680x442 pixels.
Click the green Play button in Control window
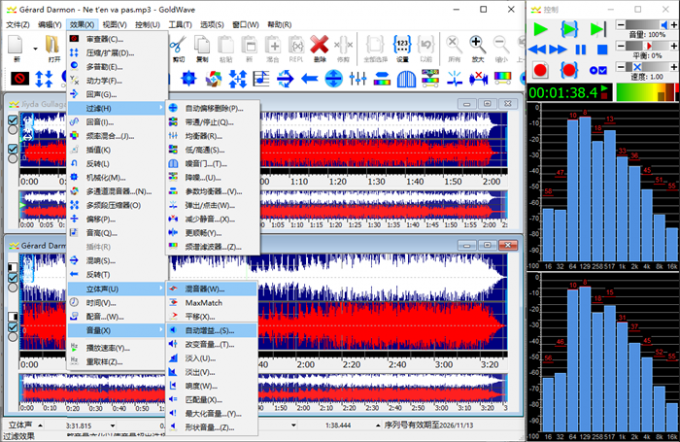540,29
